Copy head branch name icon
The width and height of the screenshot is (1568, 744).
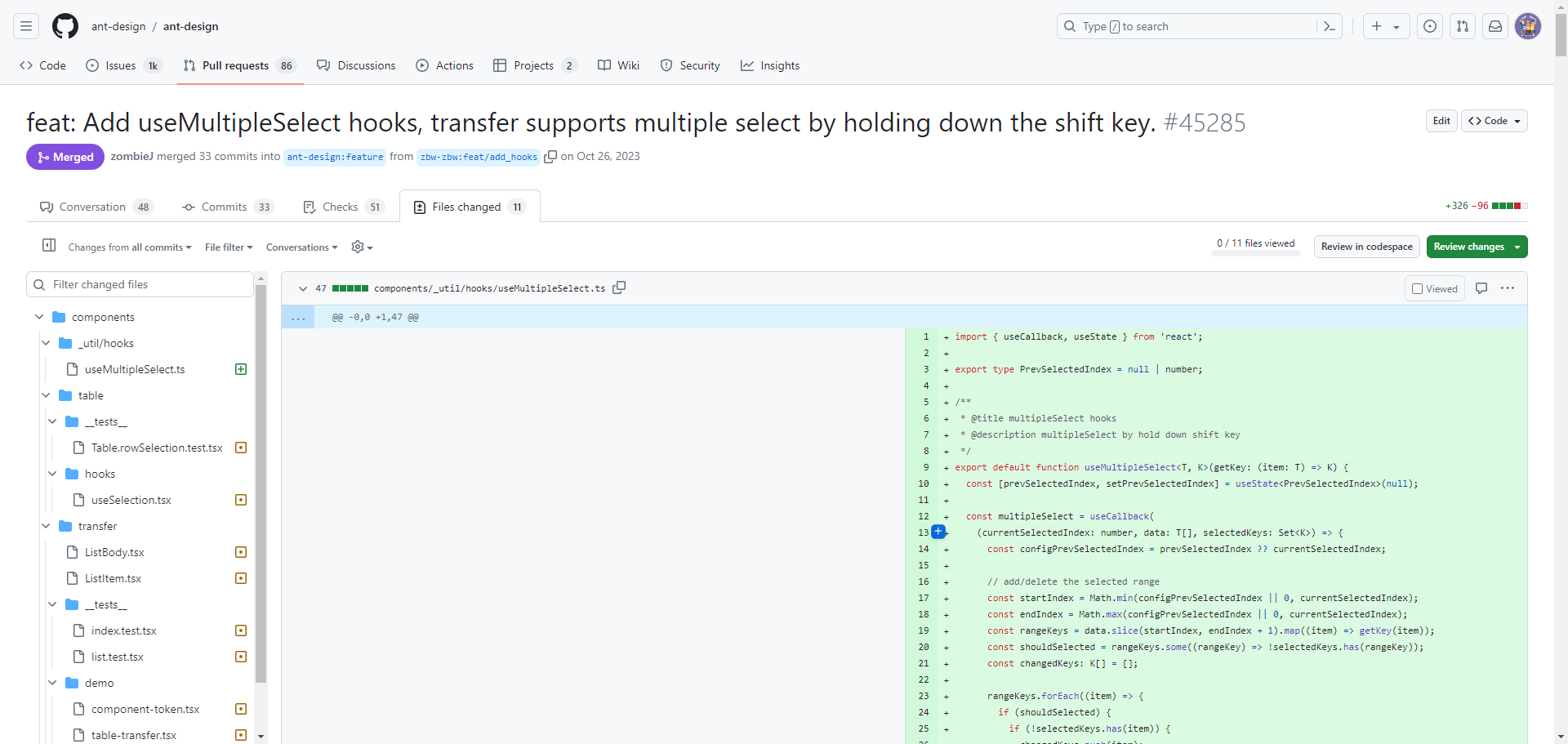(x=550, y=157)
